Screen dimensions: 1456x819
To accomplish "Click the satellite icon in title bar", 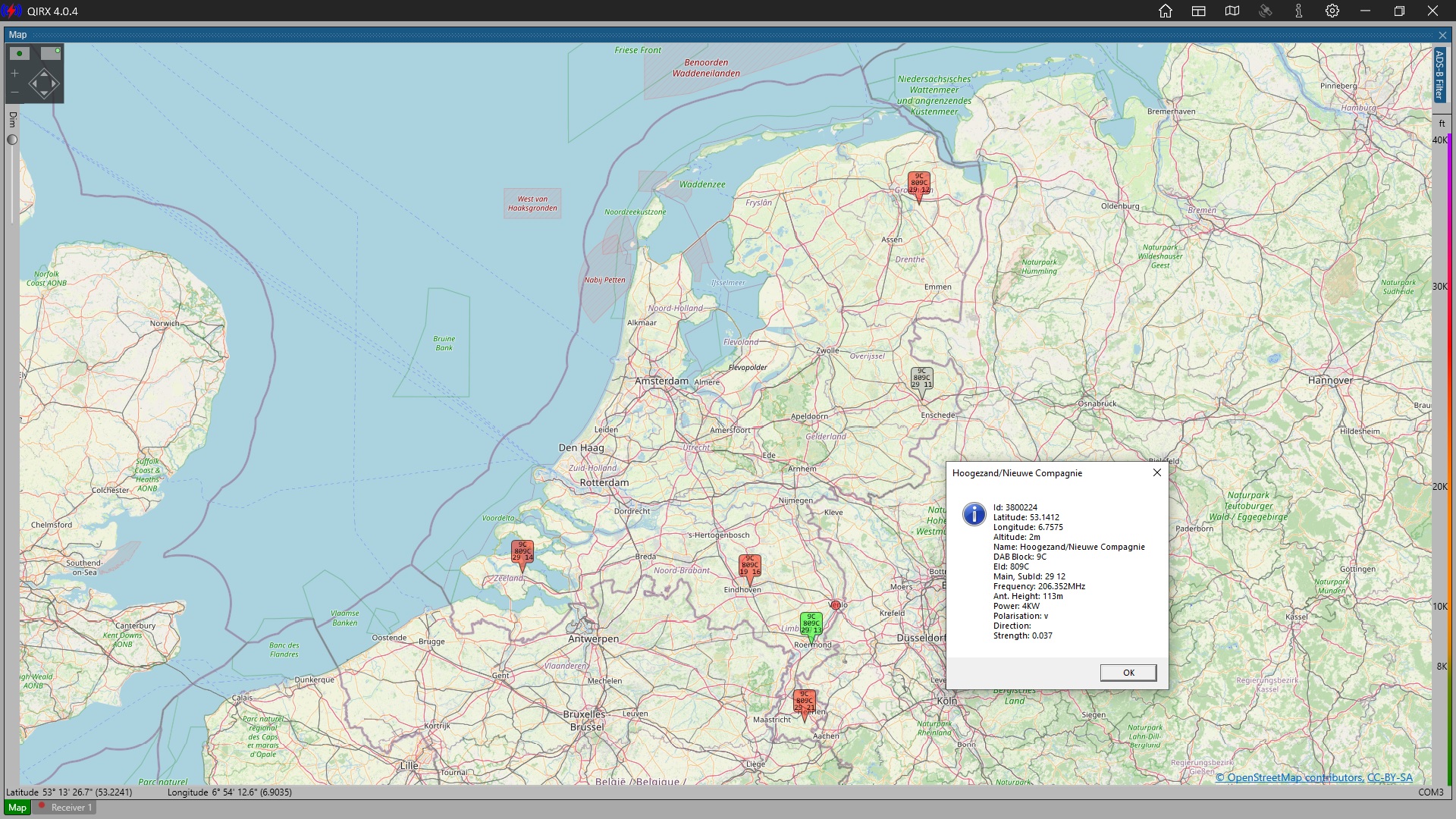I will [1266, 11].
